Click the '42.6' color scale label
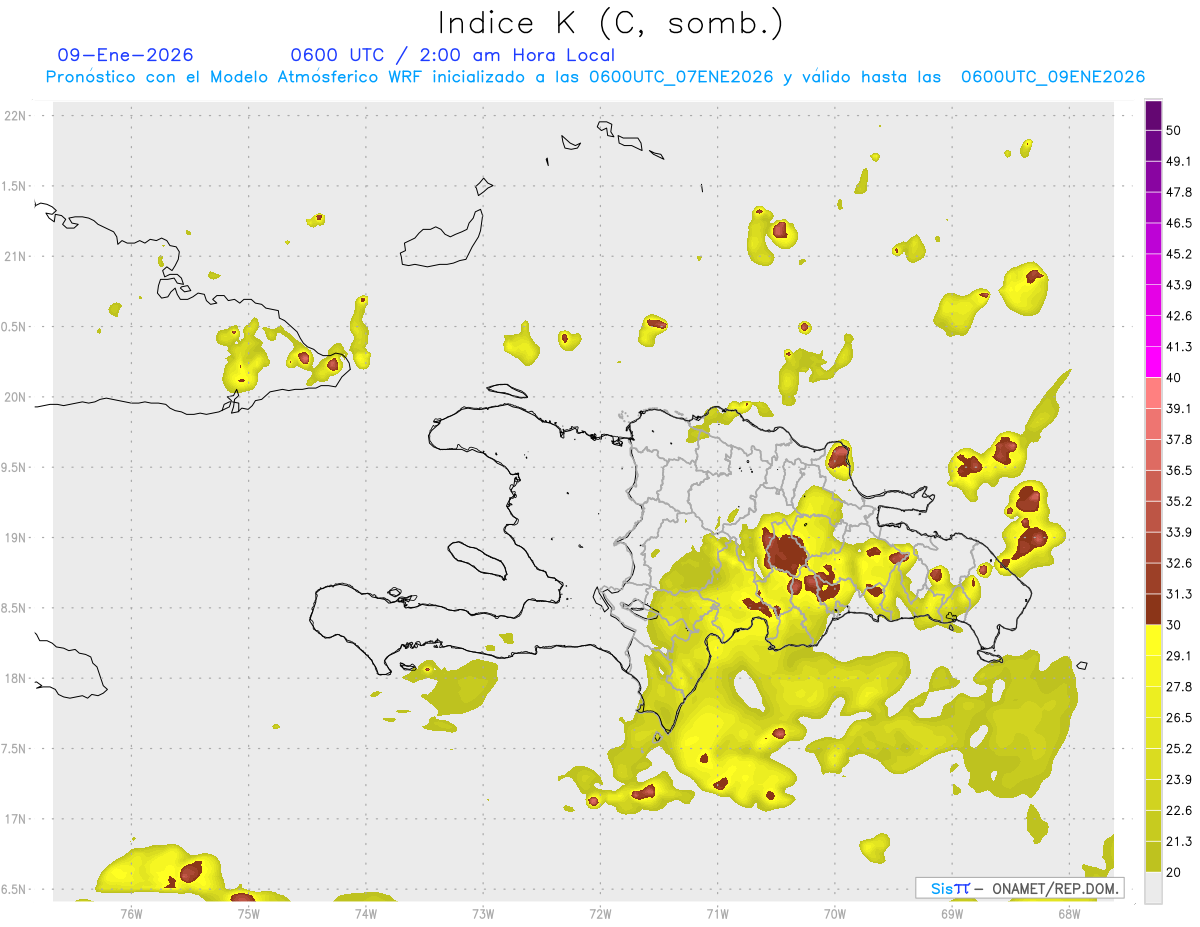1200x927 pixels. [1179, 316]
